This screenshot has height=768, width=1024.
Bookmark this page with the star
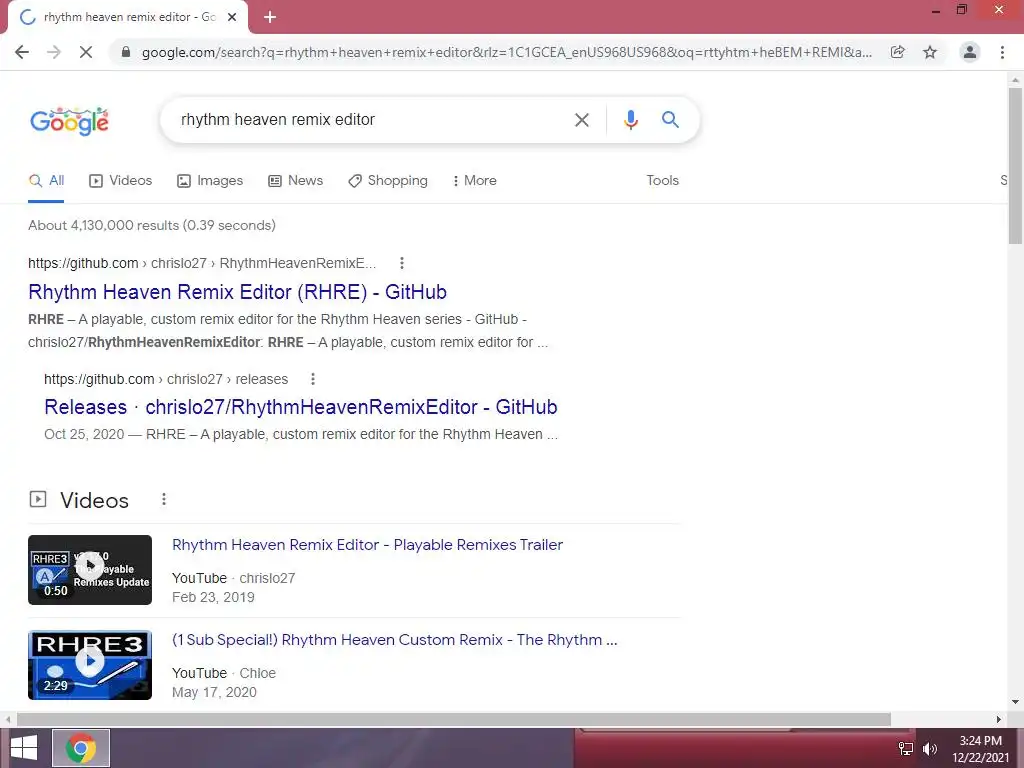click(930, 52)
